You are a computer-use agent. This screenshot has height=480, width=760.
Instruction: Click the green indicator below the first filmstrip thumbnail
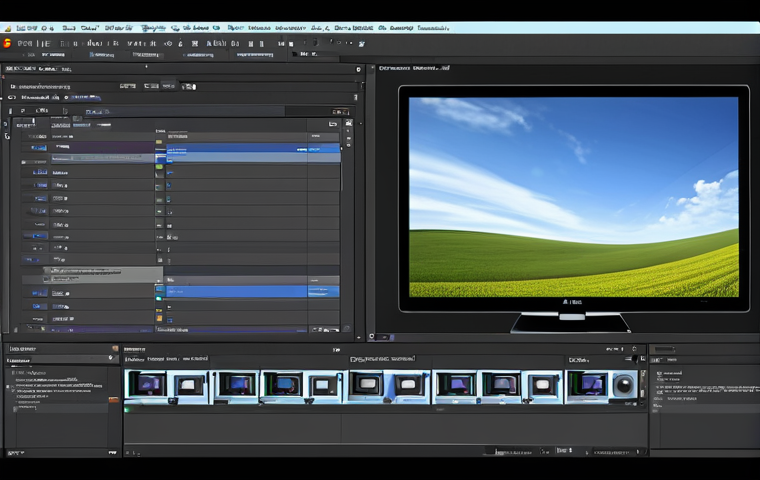[x=127, y=410]
